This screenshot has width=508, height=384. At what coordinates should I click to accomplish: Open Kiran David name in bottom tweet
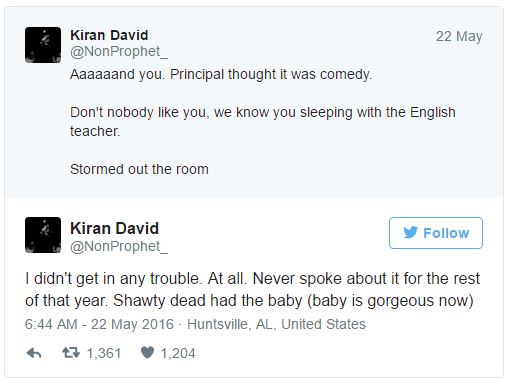[x=114, y=229]
